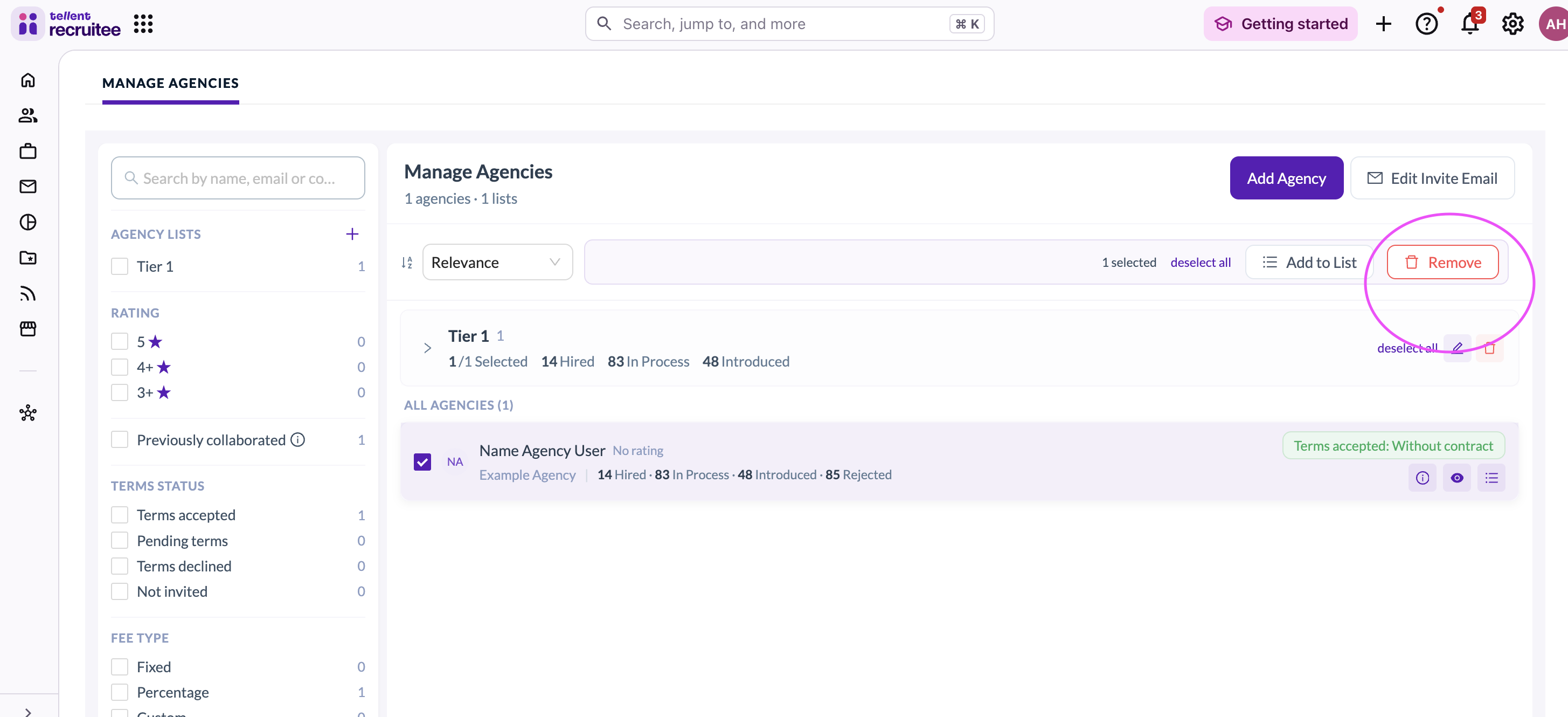Viewport: 1568px width, 717px height.
Task: Check the 4+ star rating filter
Action: pyautogui.click(x=119, y=367)
